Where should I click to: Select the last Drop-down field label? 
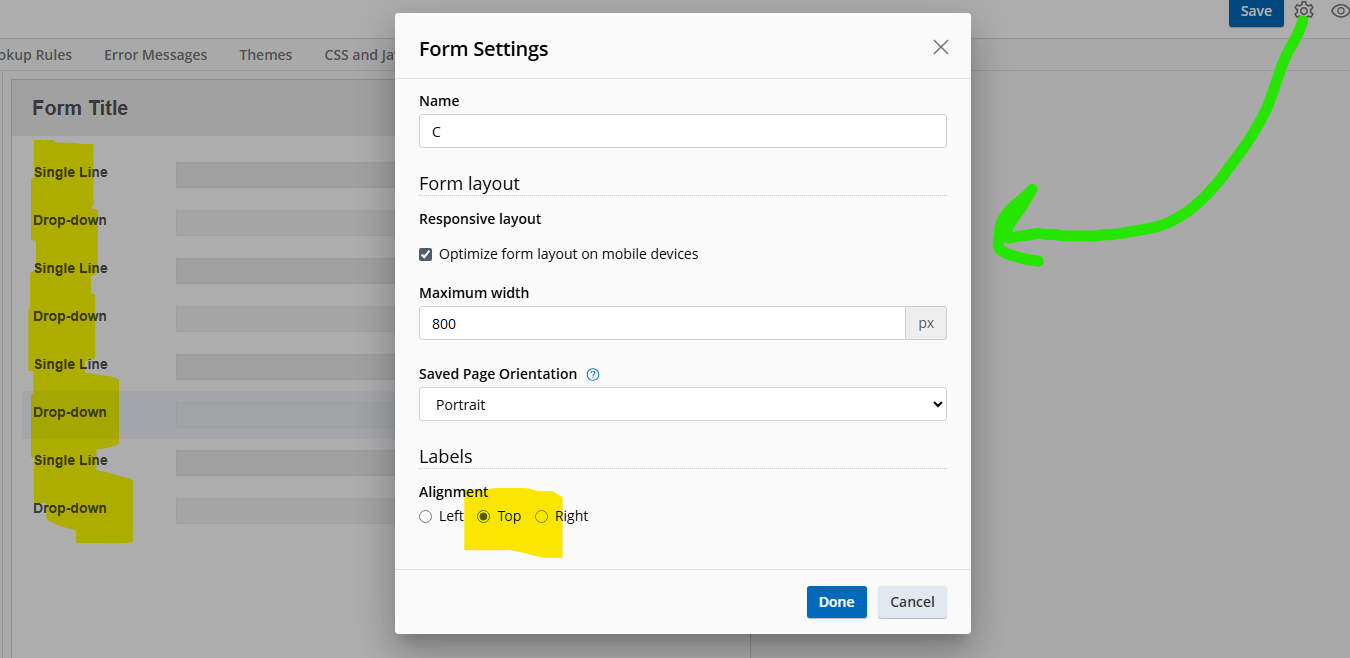point(70,508)
